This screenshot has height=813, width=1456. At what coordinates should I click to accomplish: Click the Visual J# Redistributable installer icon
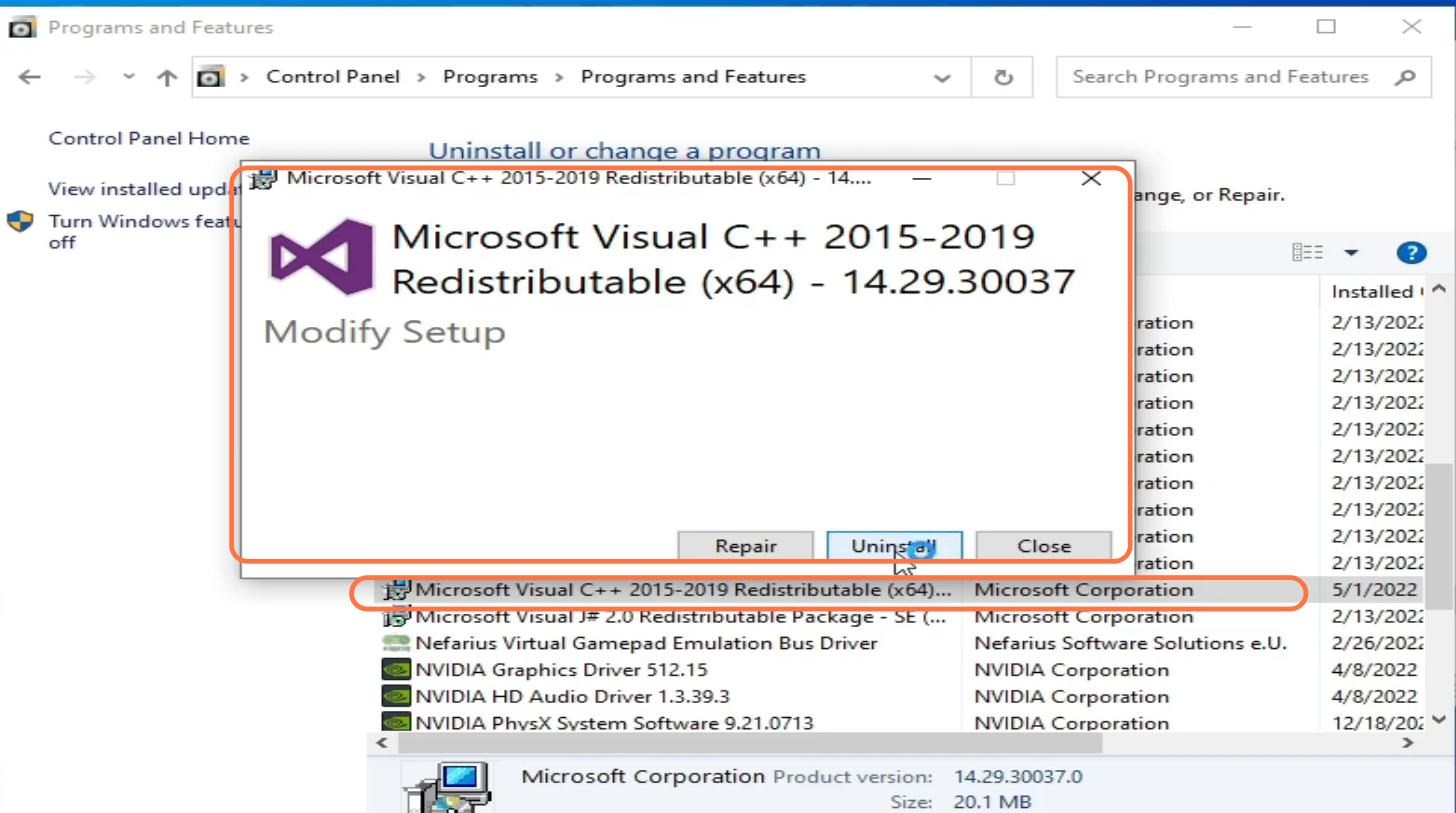pyautogui.click(x=398, y=617)
